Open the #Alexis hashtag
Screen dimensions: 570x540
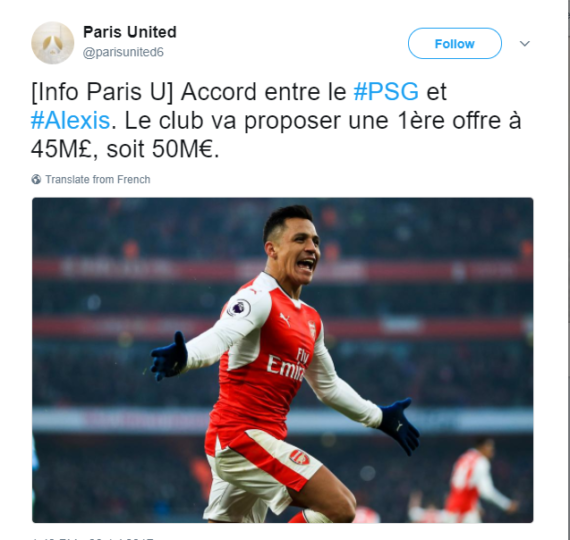pyautogui.click(x=70, y=120)
